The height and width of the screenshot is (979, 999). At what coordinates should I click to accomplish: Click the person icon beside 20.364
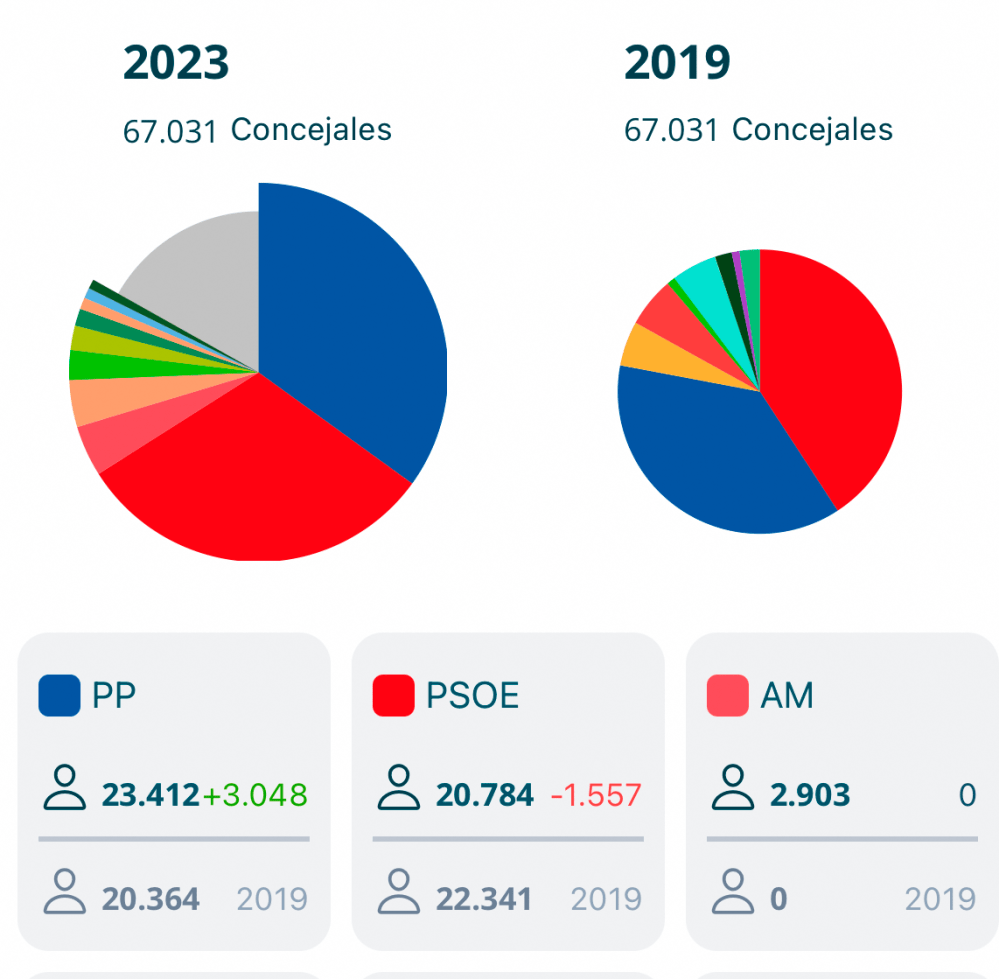click(66, 892)
